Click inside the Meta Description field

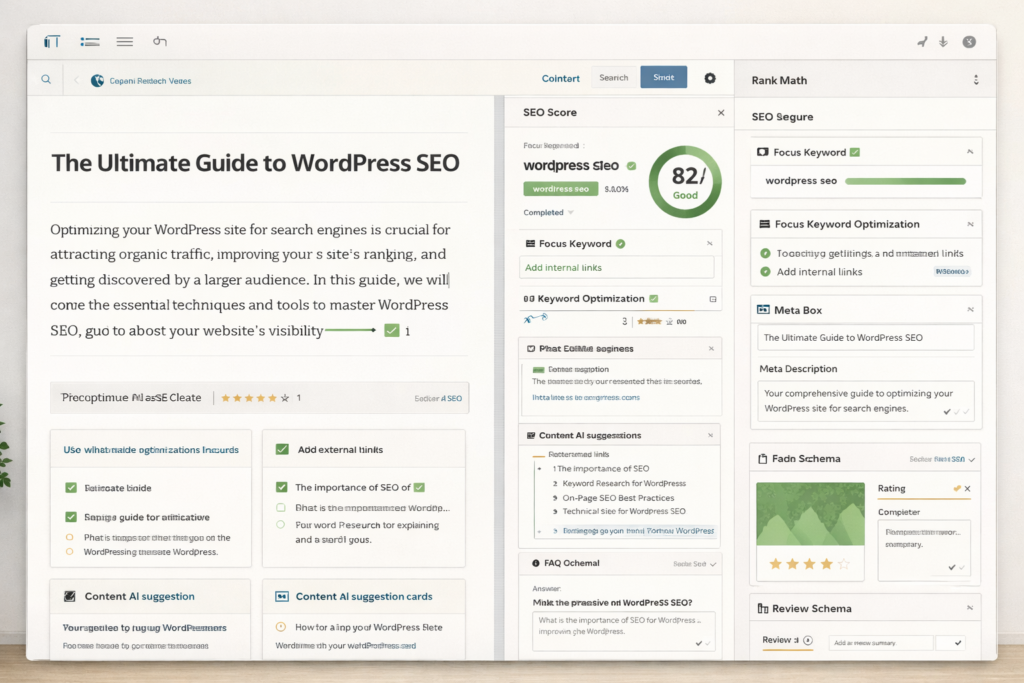pos(865,400)
